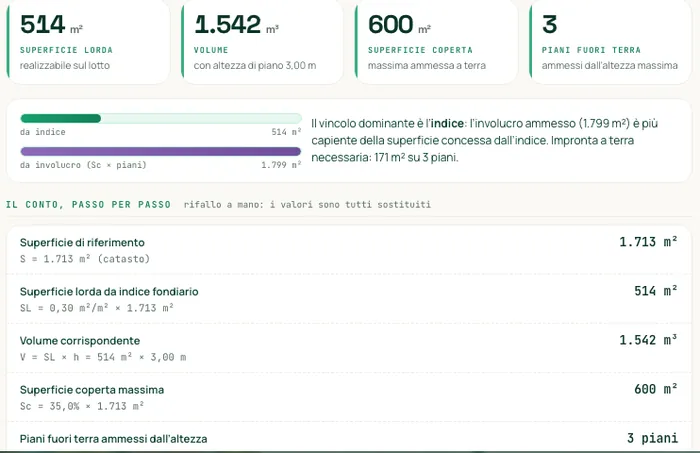Screen dimensions: 700x453
Task: Click the 1.799 m² involucro bar value
Action: coord(281,165)
